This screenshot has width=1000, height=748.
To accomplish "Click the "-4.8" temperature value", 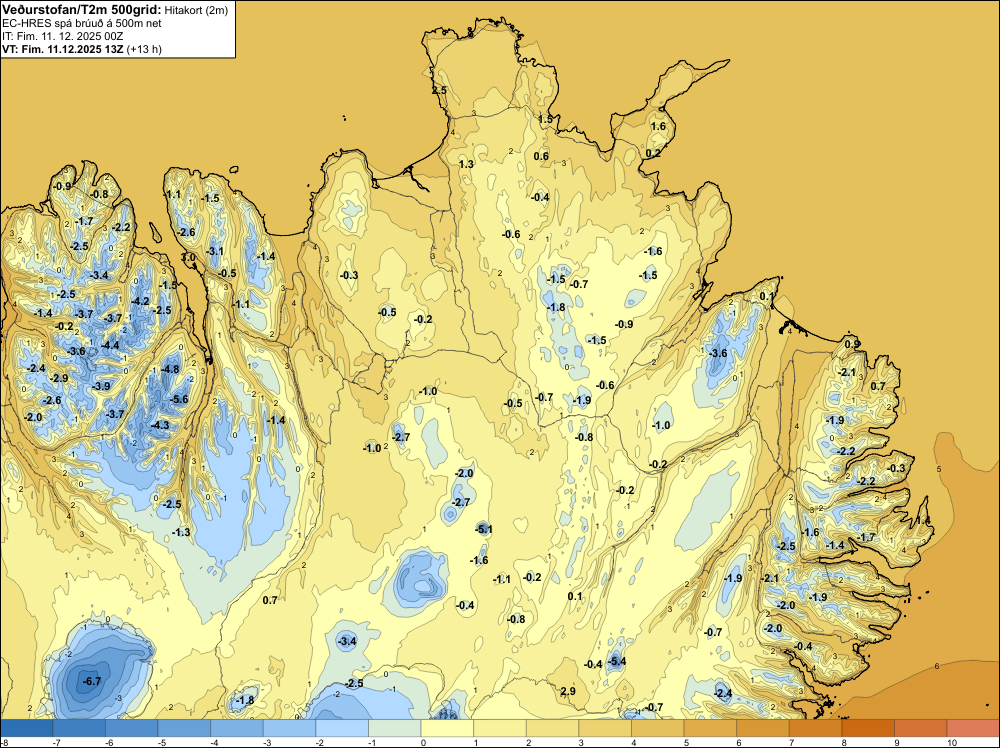I will click(170, 369).
